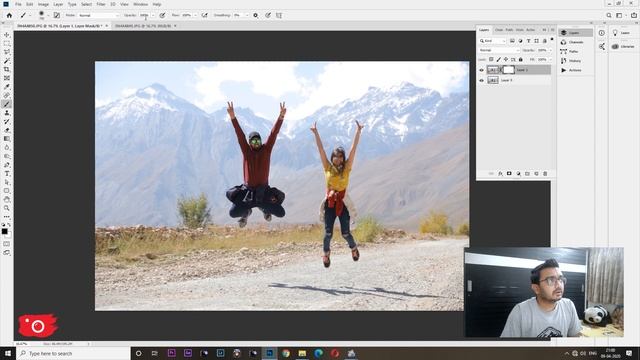Toggle lock image pixels brush icon
Screen dimensions: 640x360
point(498,60)
